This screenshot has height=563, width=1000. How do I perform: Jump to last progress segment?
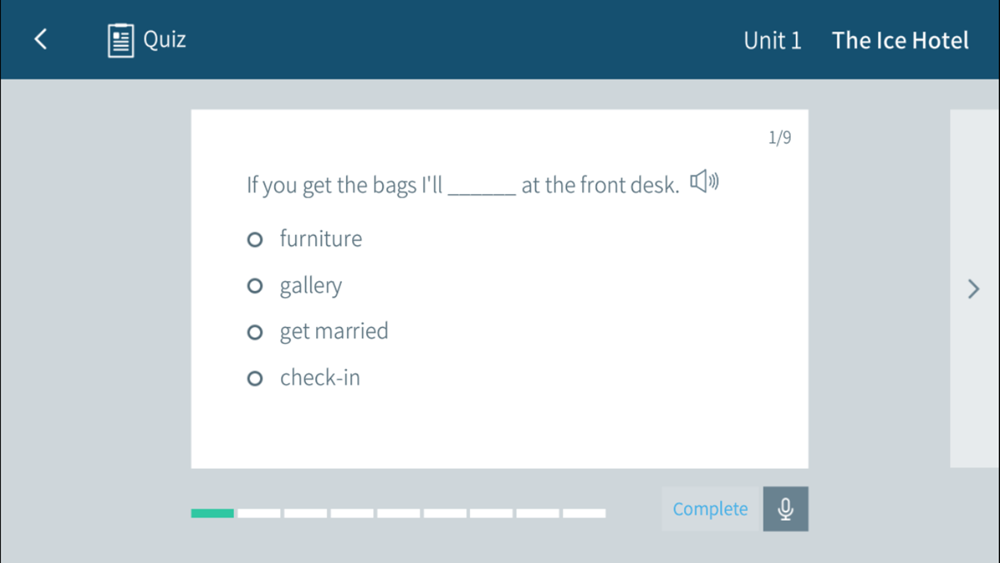coord(584,513)
